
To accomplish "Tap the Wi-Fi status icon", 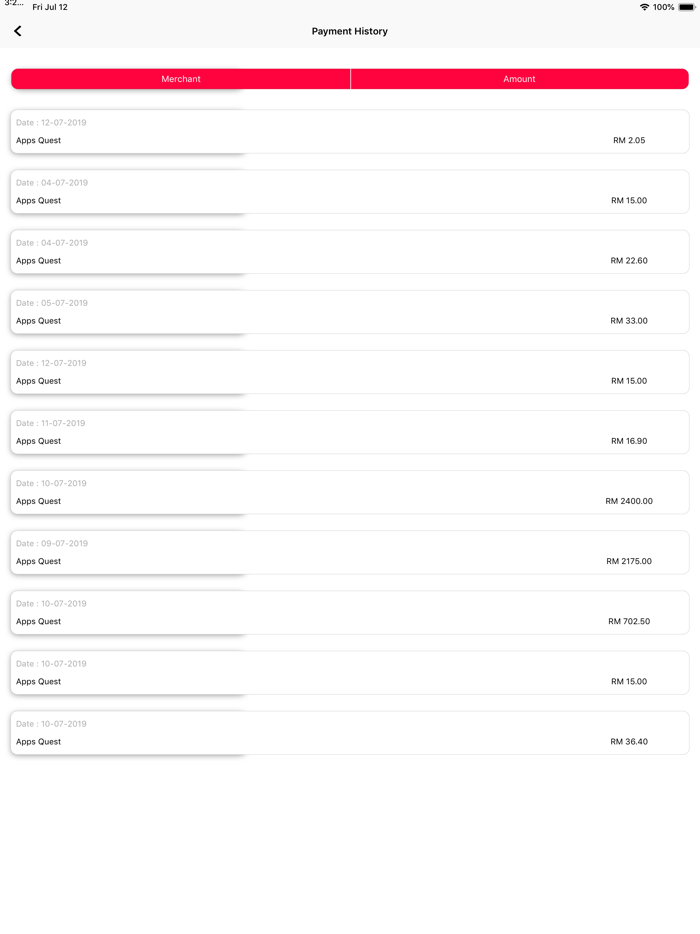I will point(644,7).
